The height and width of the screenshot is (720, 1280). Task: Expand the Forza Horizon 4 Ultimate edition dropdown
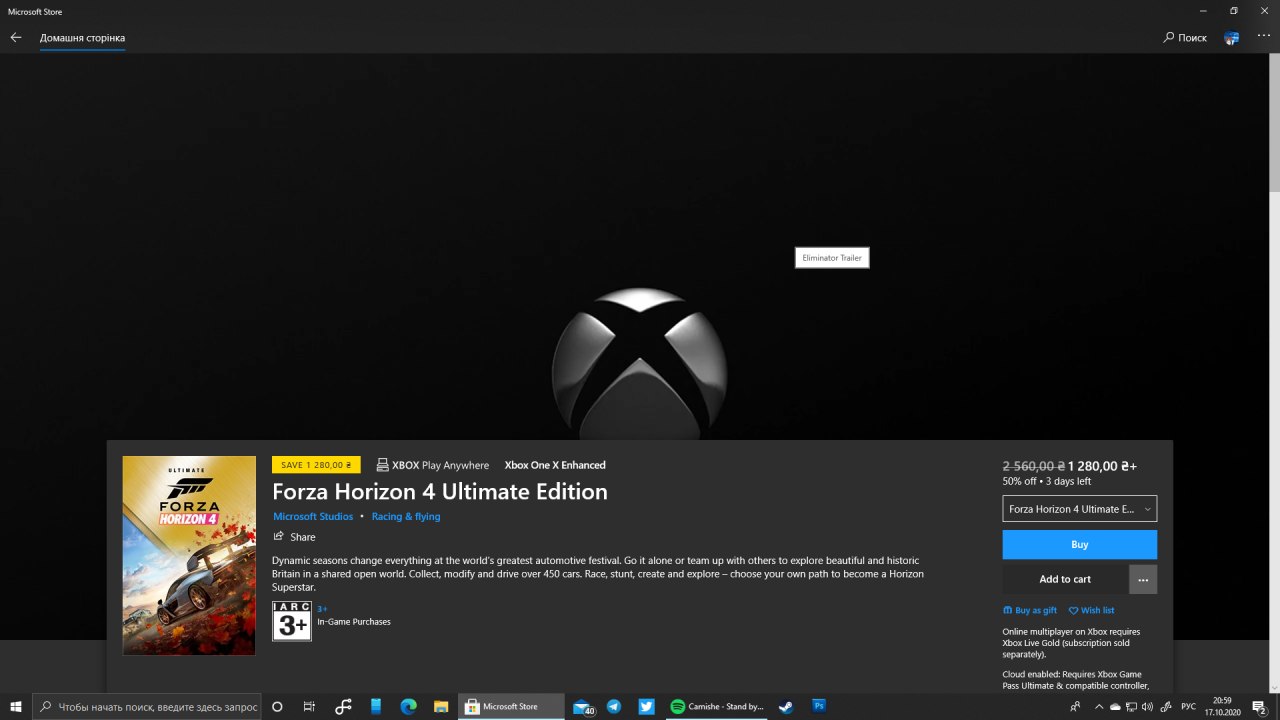(x=1080, y=509)
